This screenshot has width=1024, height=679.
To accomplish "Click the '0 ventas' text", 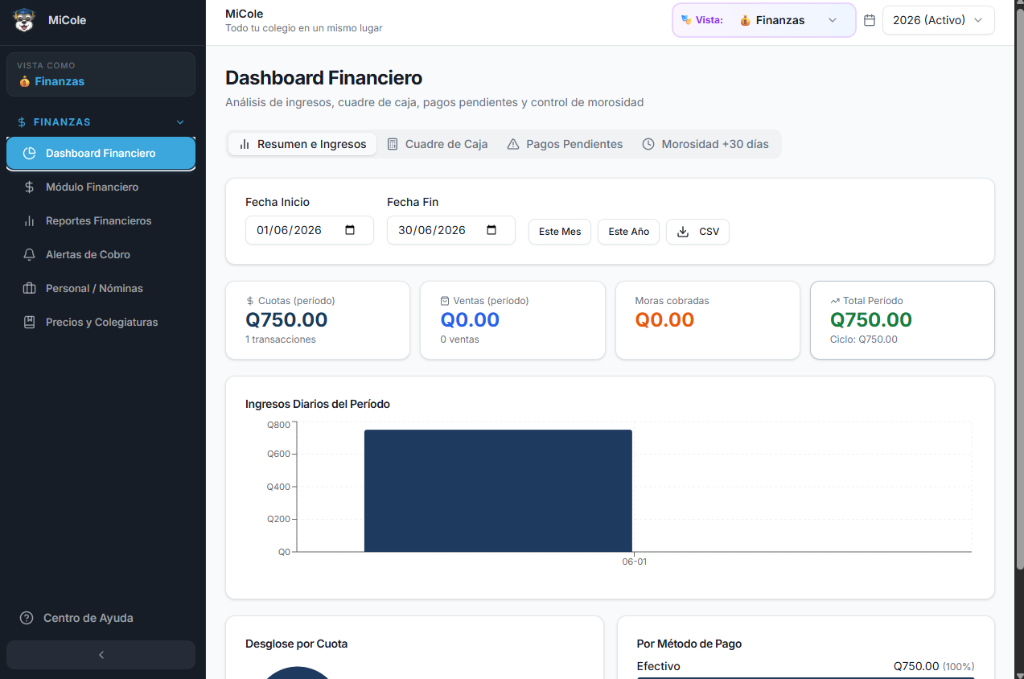I will tap(460, 340).
